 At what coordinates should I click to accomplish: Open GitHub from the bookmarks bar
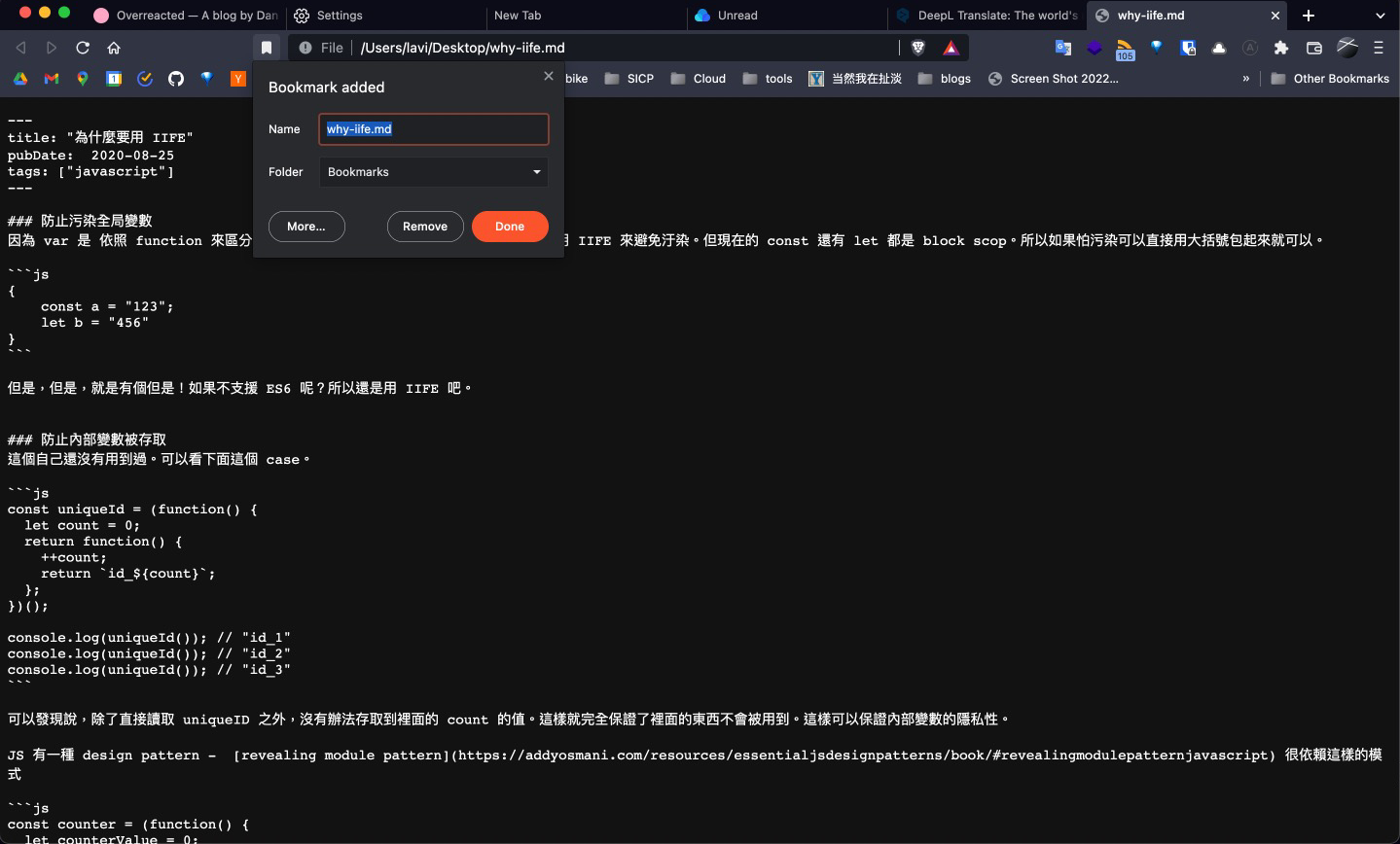(x=177, y=79)
